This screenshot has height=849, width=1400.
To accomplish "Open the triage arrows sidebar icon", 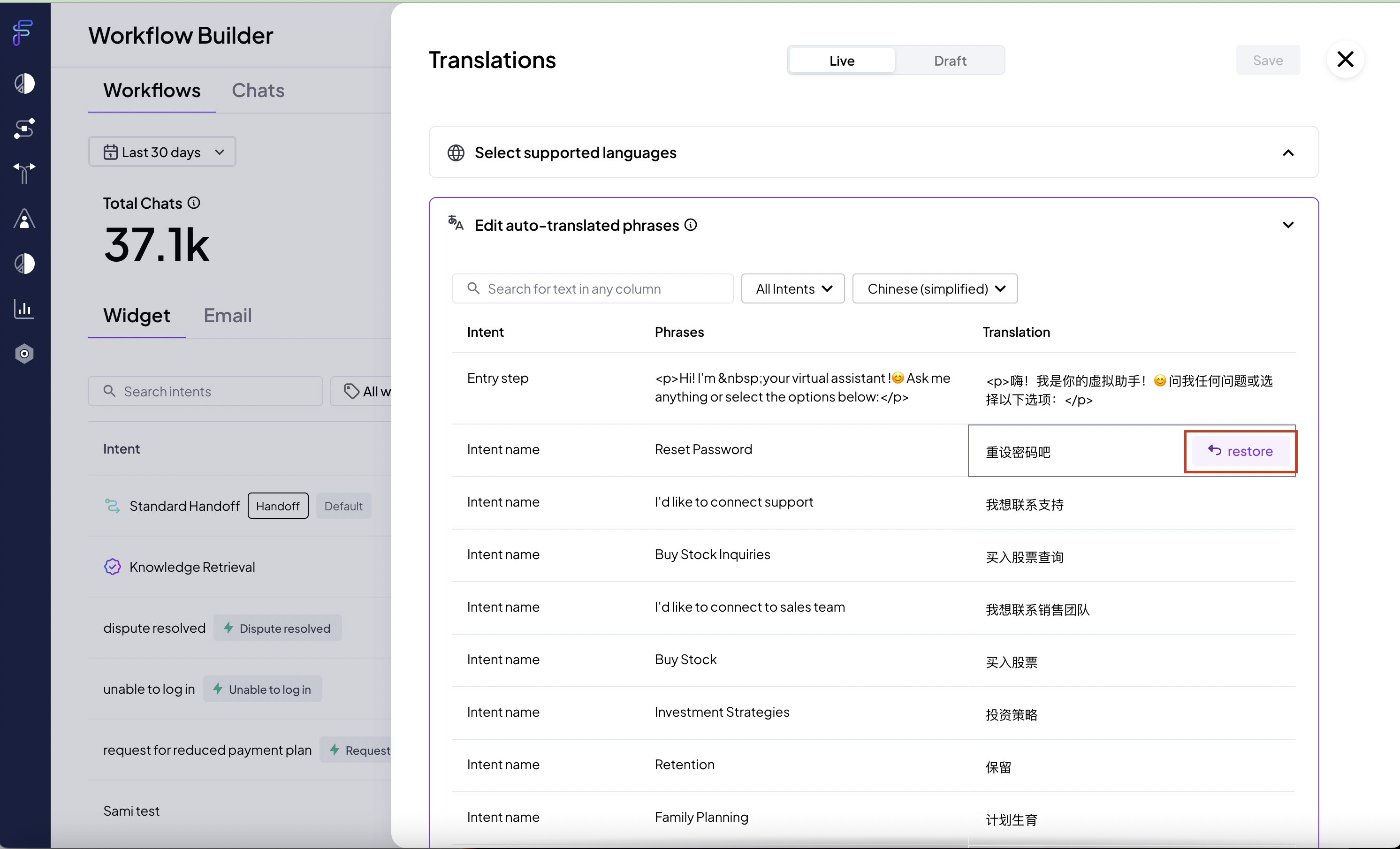I will (x=24, y=173).
